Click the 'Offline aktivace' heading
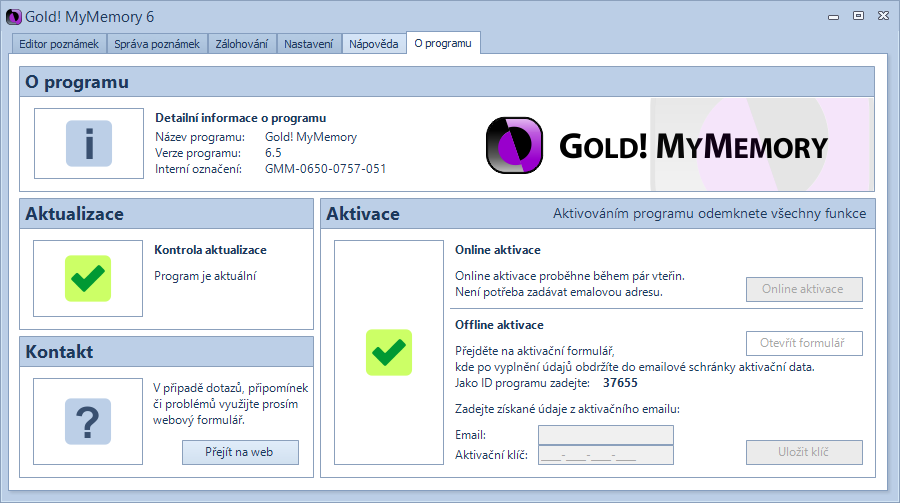The width and height of the screenshot is (900, 503). click(499, 325)
